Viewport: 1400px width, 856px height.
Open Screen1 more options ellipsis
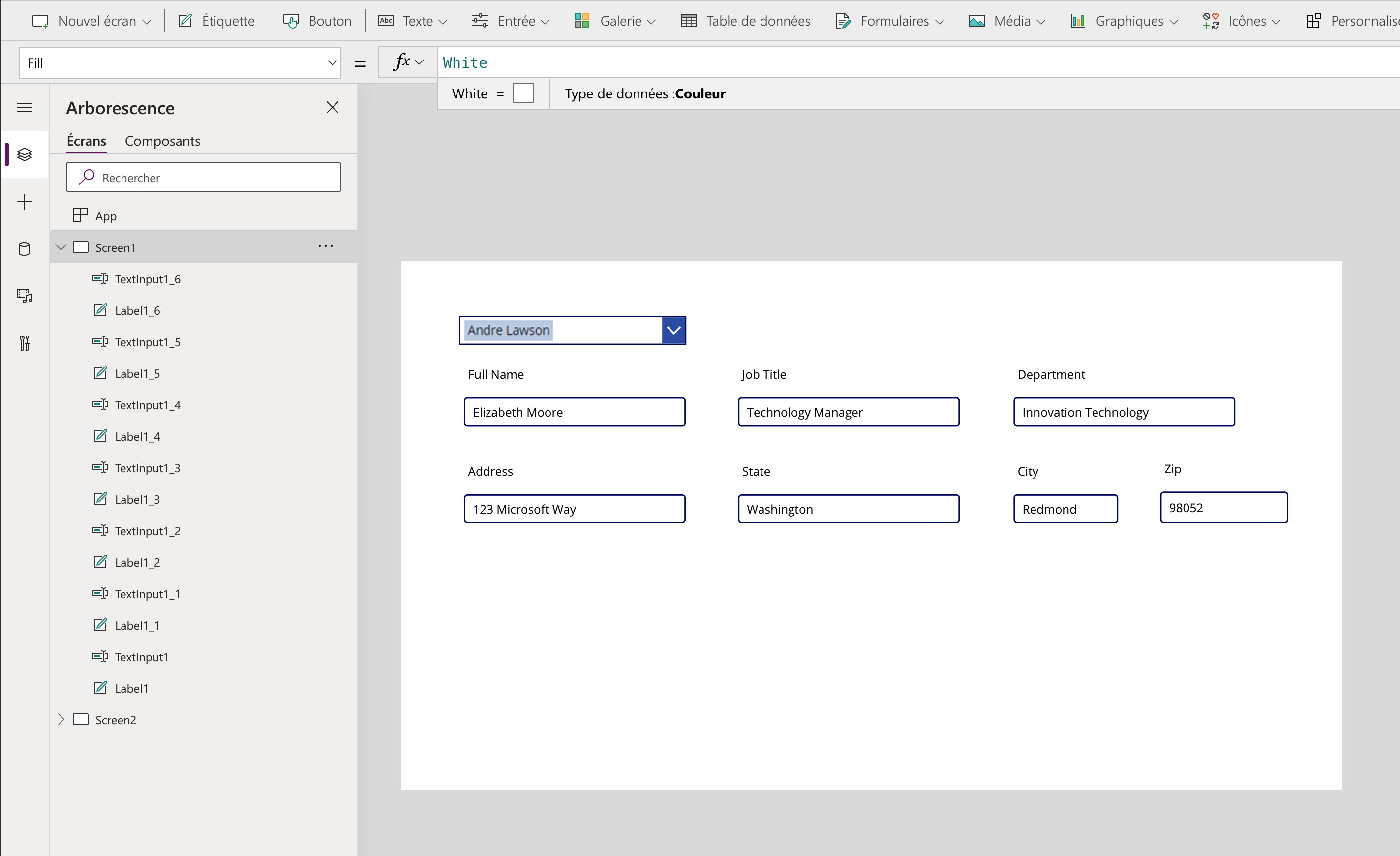pos(326,246)
